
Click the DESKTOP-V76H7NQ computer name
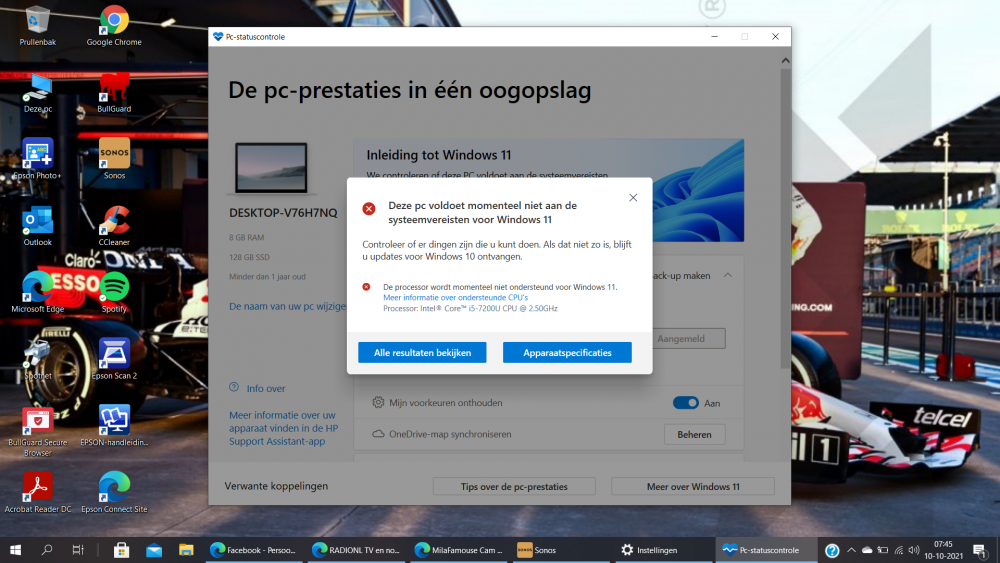(283, 213)
